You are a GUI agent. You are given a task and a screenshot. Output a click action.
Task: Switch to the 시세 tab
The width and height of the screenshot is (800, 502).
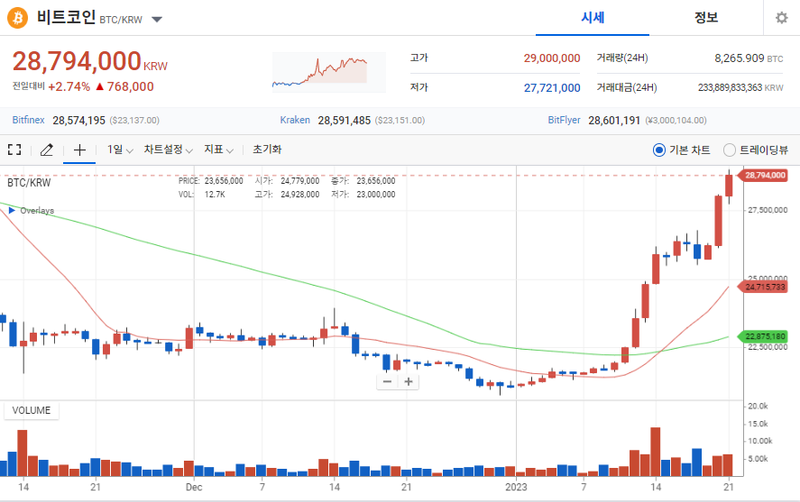coord(593,18)
